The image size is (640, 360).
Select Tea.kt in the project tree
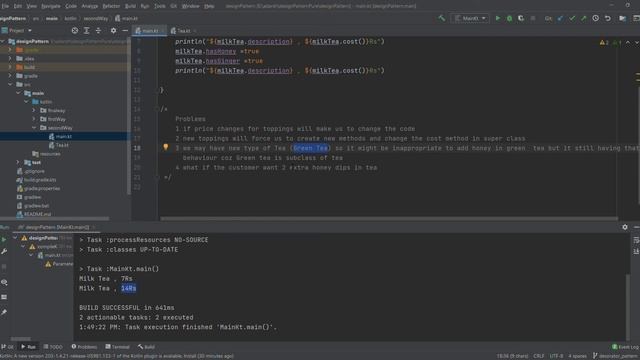(x=62, y=145)
